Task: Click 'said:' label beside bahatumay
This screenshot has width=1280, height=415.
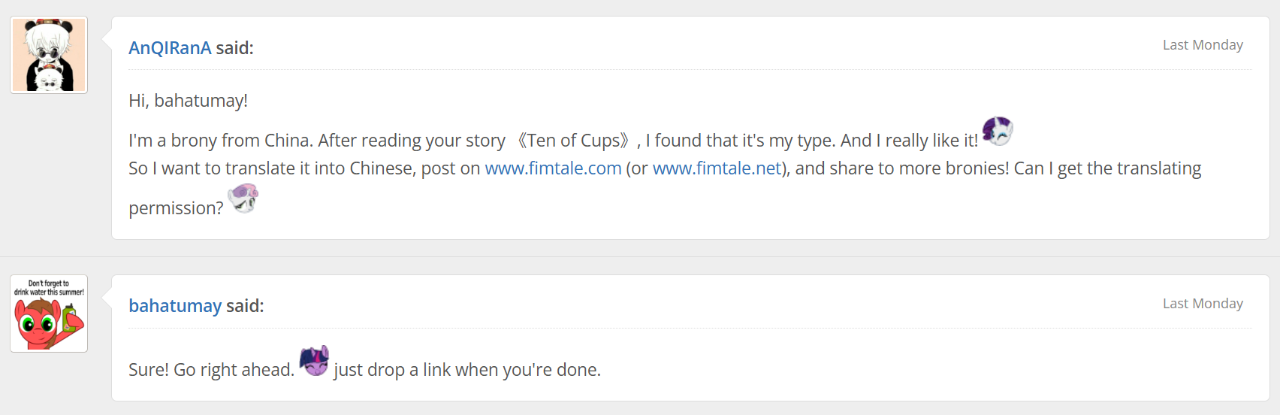Action: coord(245,305)
